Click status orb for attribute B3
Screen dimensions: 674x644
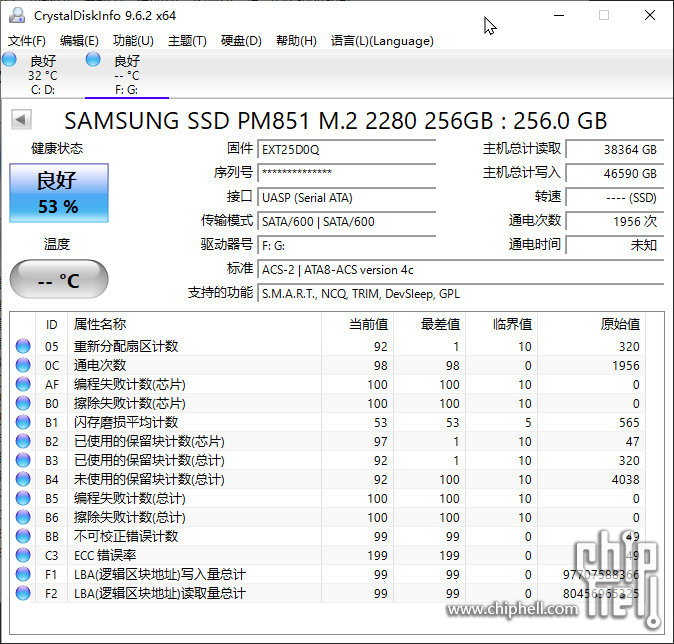click(23, 460)
